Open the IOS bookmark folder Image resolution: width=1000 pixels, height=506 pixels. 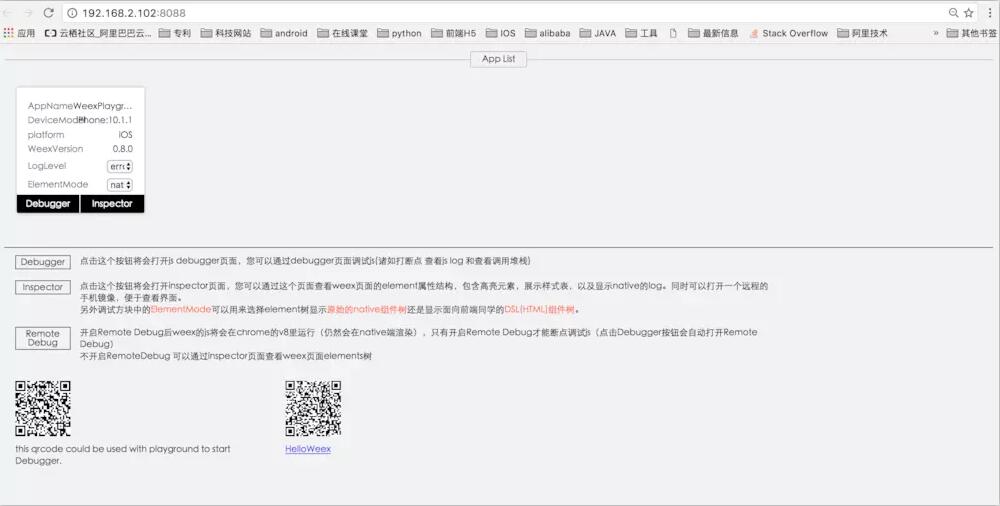tap(501, 33)
